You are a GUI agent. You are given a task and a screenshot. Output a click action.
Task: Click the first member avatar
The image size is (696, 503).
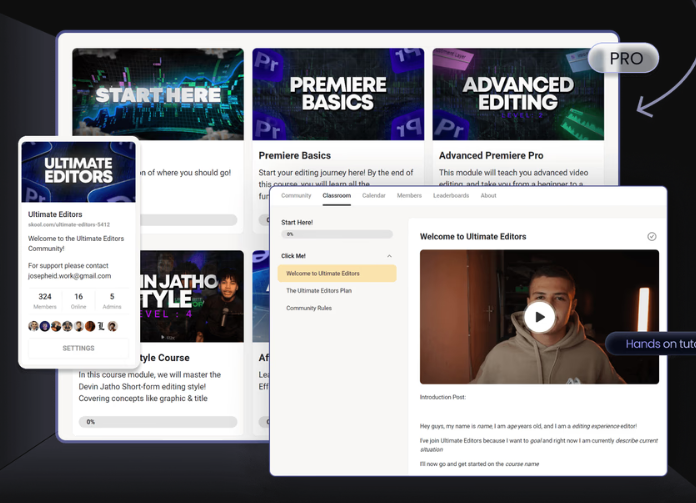(x=33, y=326)
